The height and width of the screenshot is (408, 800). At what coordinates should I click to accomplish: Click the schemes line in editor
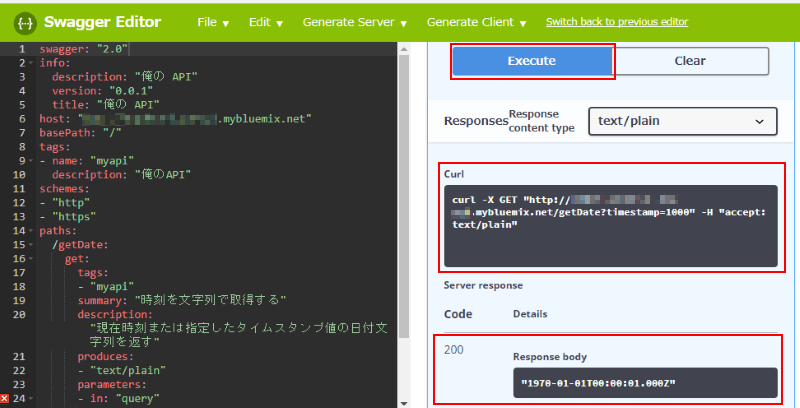[64, 189]
